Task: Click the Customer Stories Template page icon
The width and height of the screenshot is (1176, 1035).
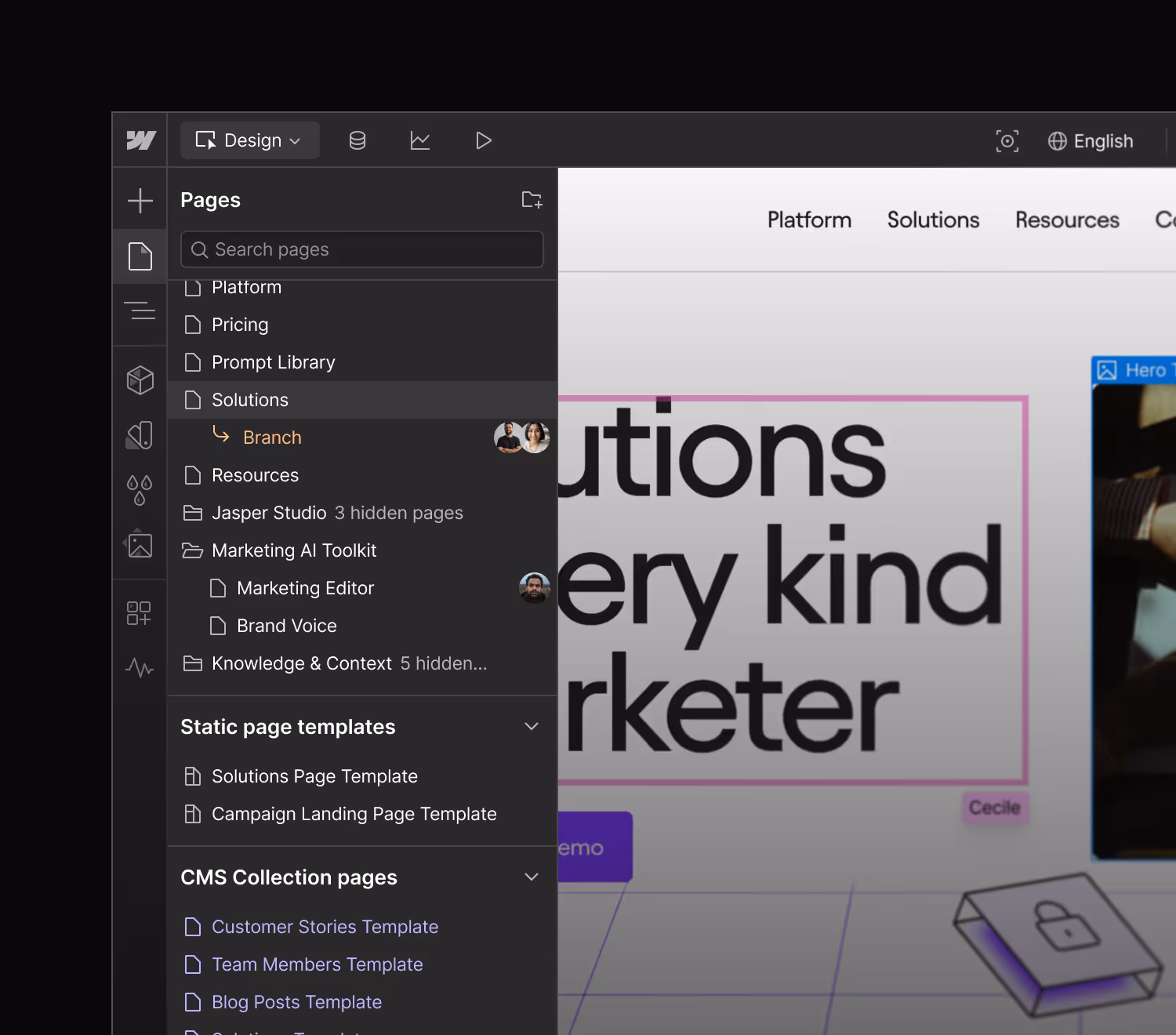Action: (192, 927)
